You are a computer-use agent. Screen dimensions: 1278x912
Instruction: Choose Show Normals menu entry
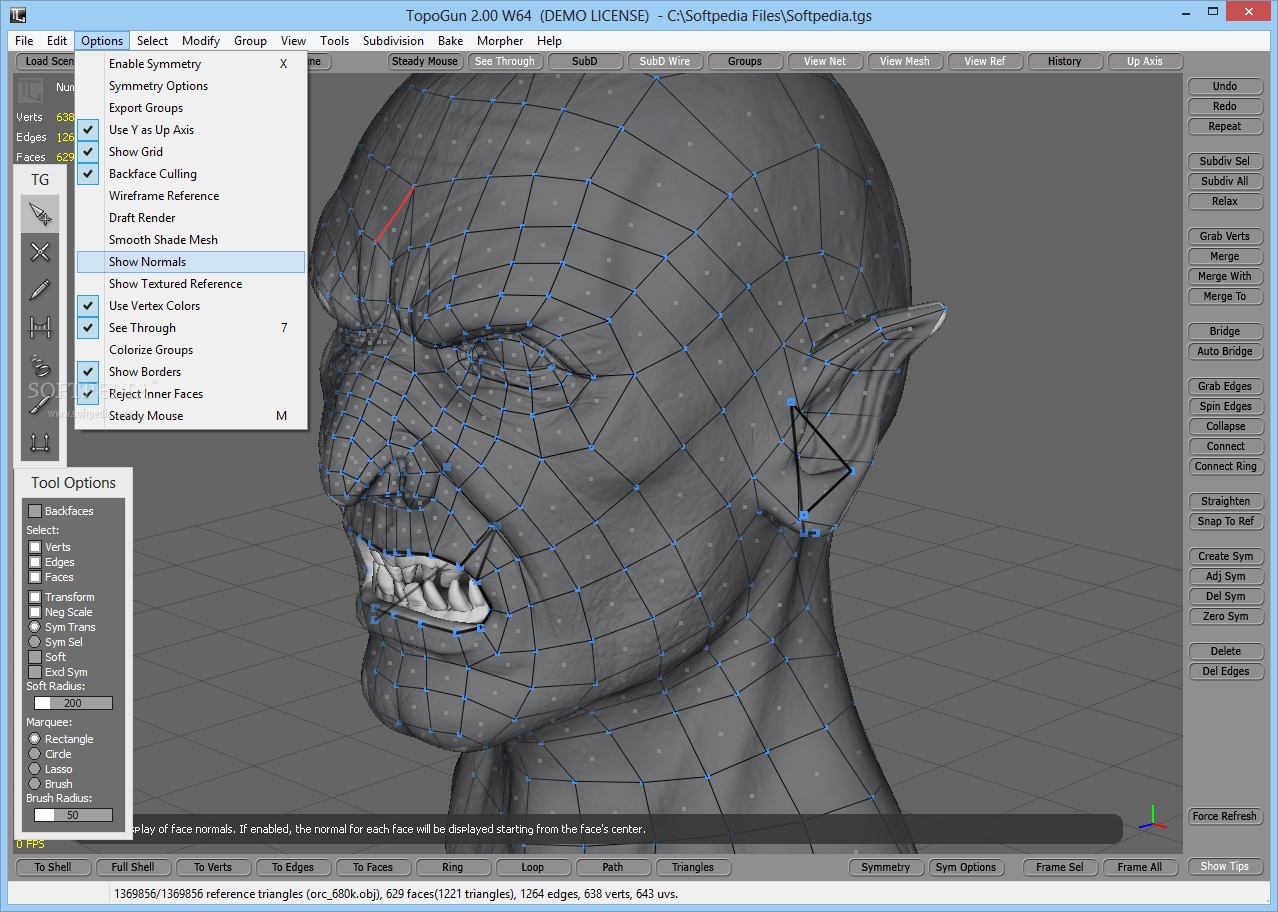click(191, 262)
